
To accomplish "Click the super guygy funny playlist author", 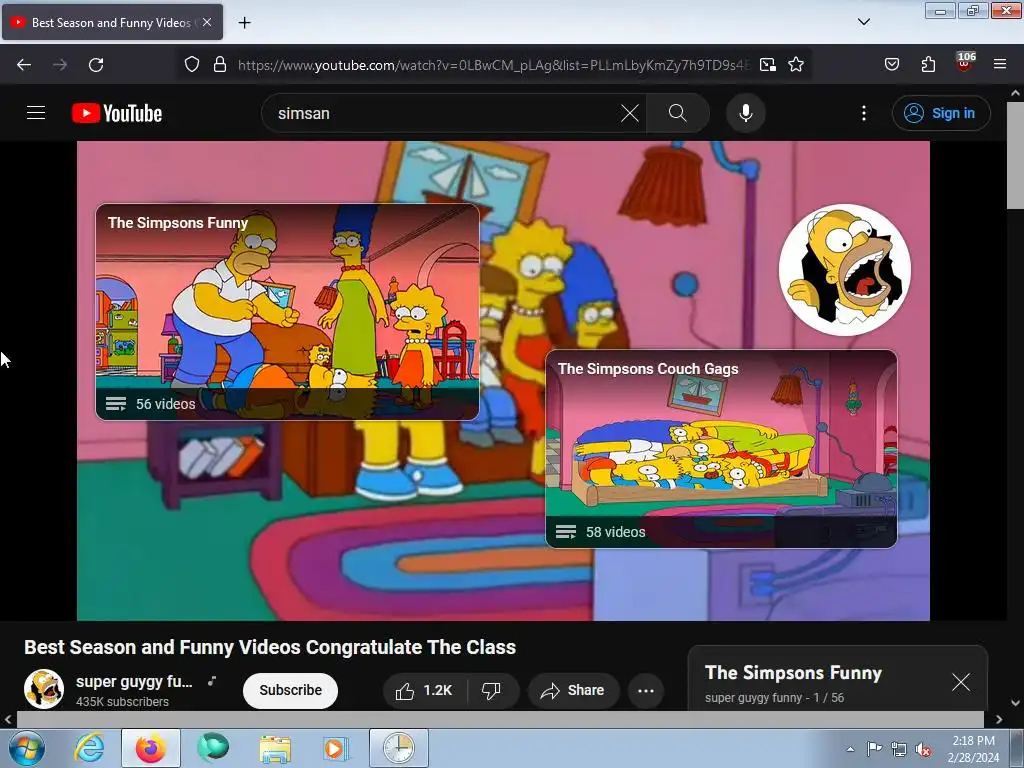I will pos(754,697).
